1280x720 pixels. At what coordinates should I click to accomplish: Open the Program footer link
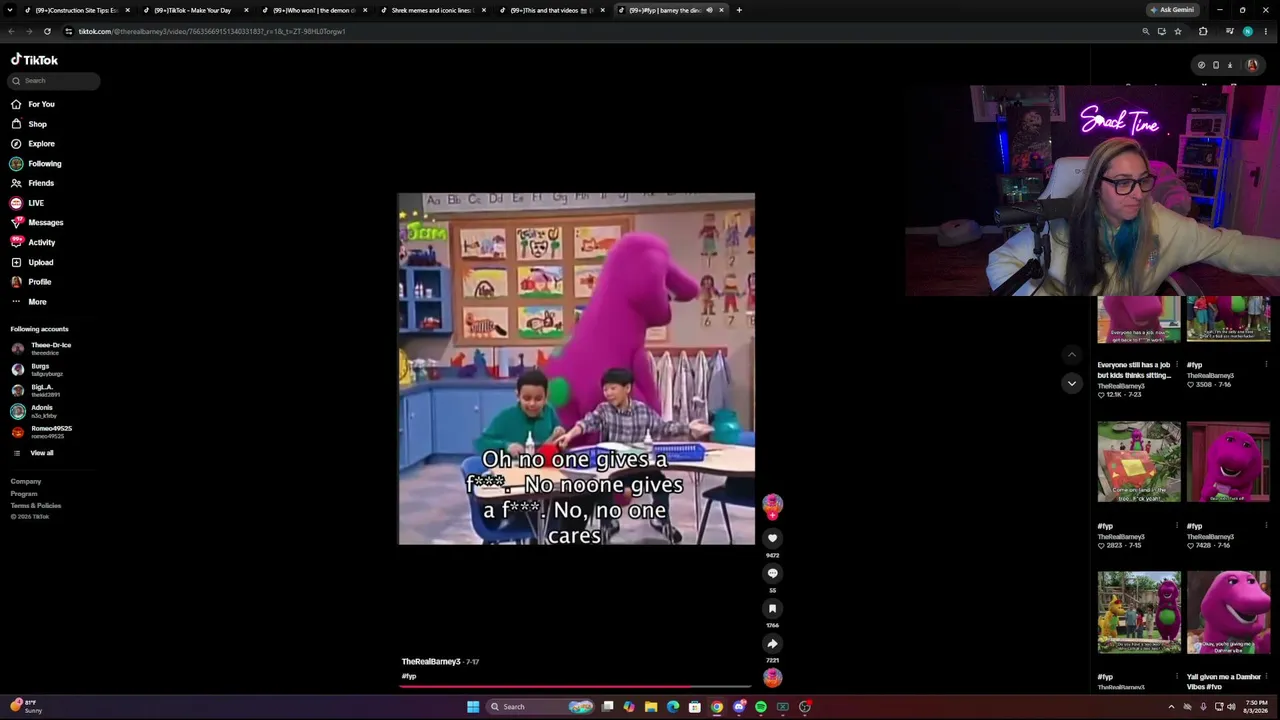coord(24,494)
